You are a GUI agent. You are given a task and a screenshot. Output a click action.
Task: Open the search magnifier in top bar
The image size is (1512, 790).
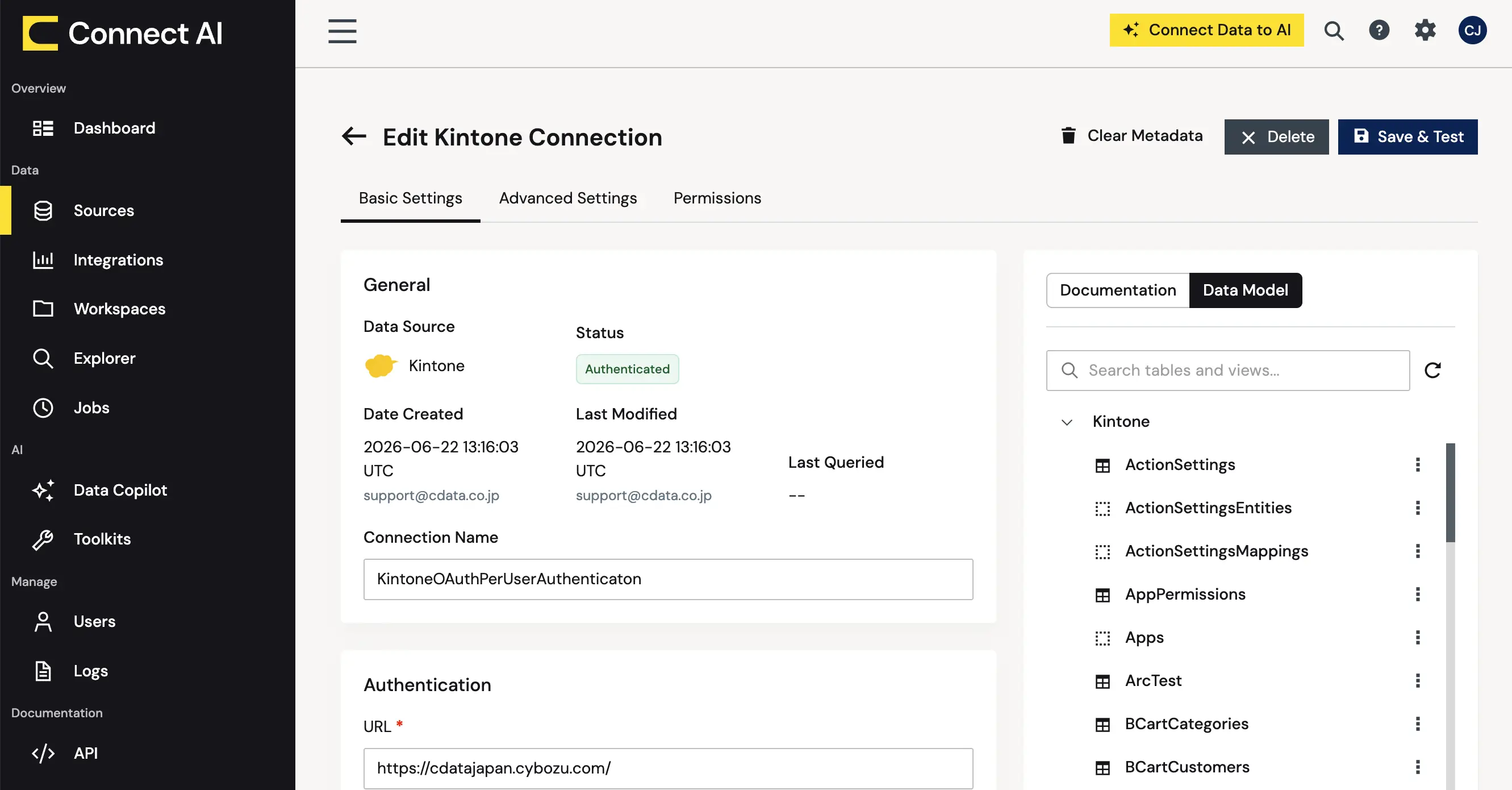(1334, 31)
